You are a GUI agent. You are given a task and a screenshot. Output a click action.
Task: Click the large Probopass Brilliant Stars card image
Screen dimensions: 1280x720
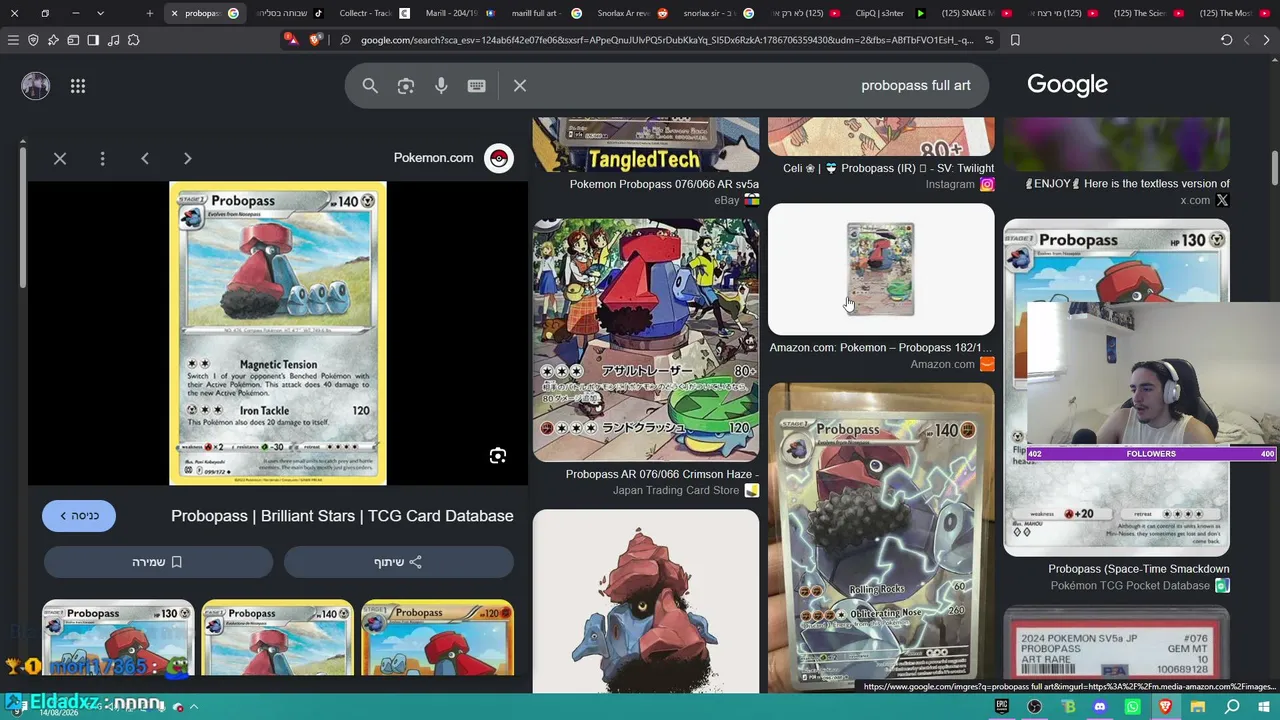click(x=278, y=333)
